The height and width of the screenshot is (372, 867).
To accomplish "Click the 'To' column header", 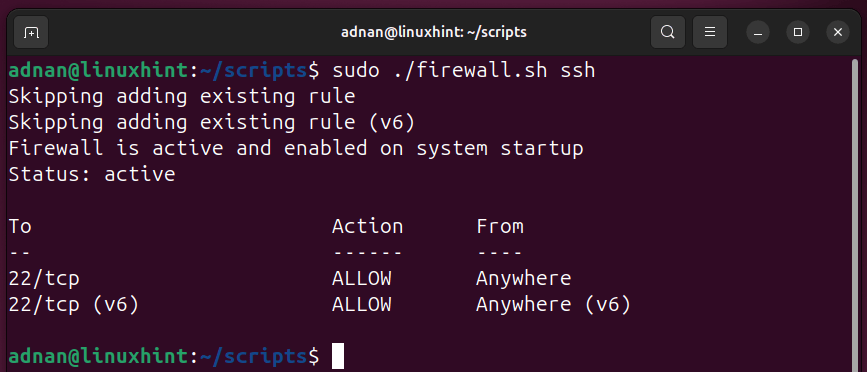I will tap(20, 227).
